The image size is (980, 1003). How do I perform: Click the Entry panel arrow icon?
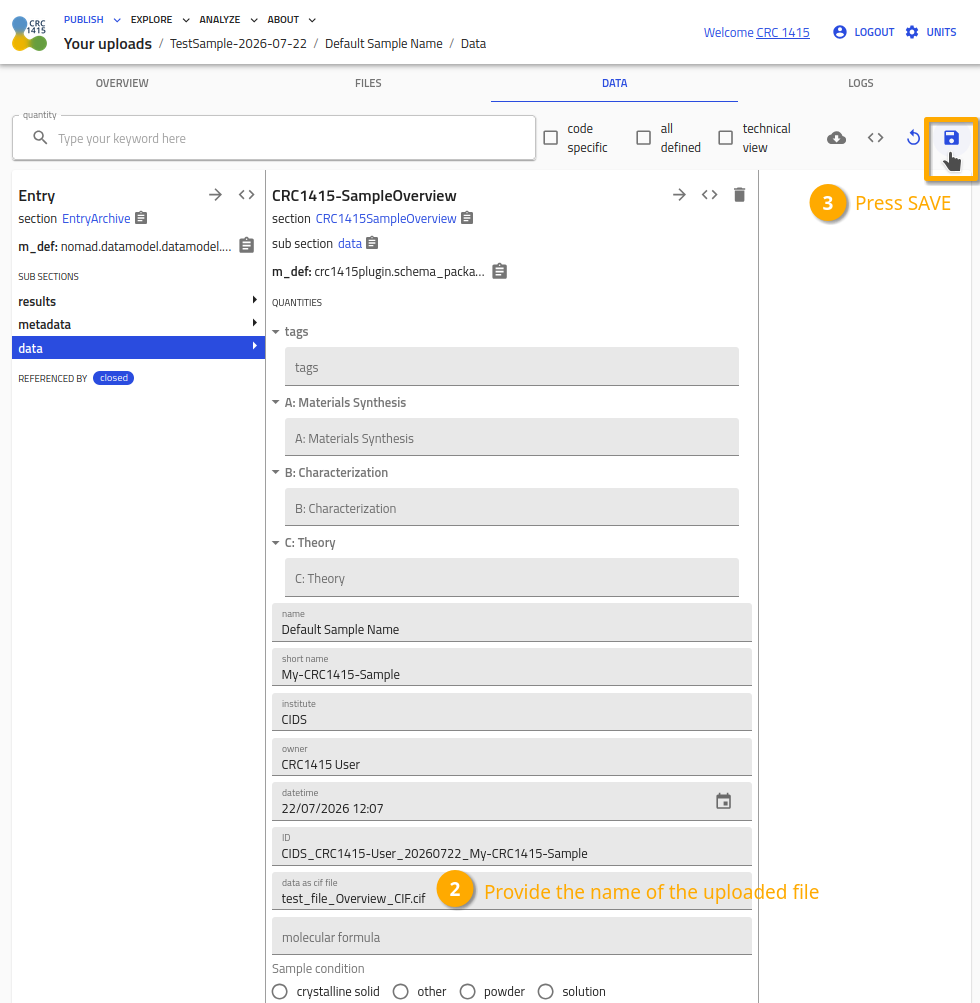pyautogui.click(x=216, y=194)
